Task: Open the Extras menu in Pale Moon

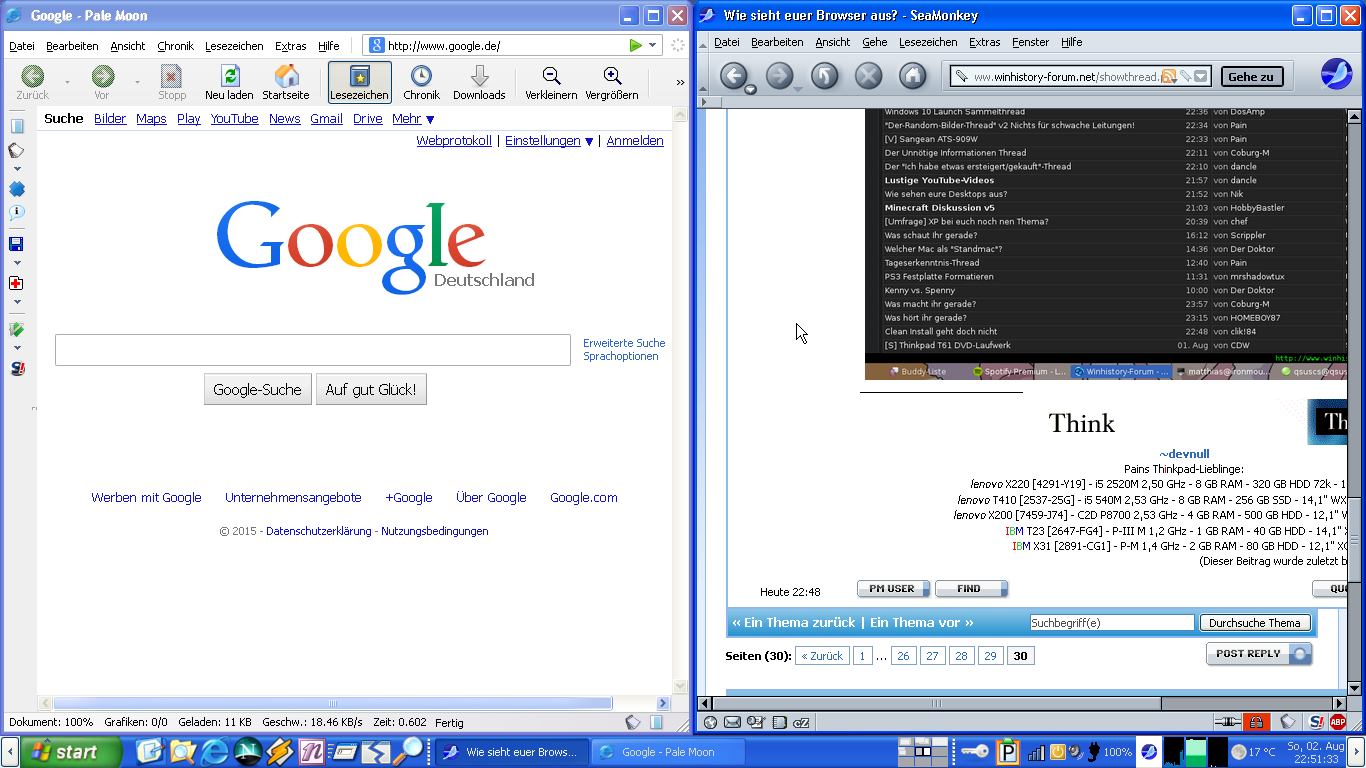Action: [290, 46]
